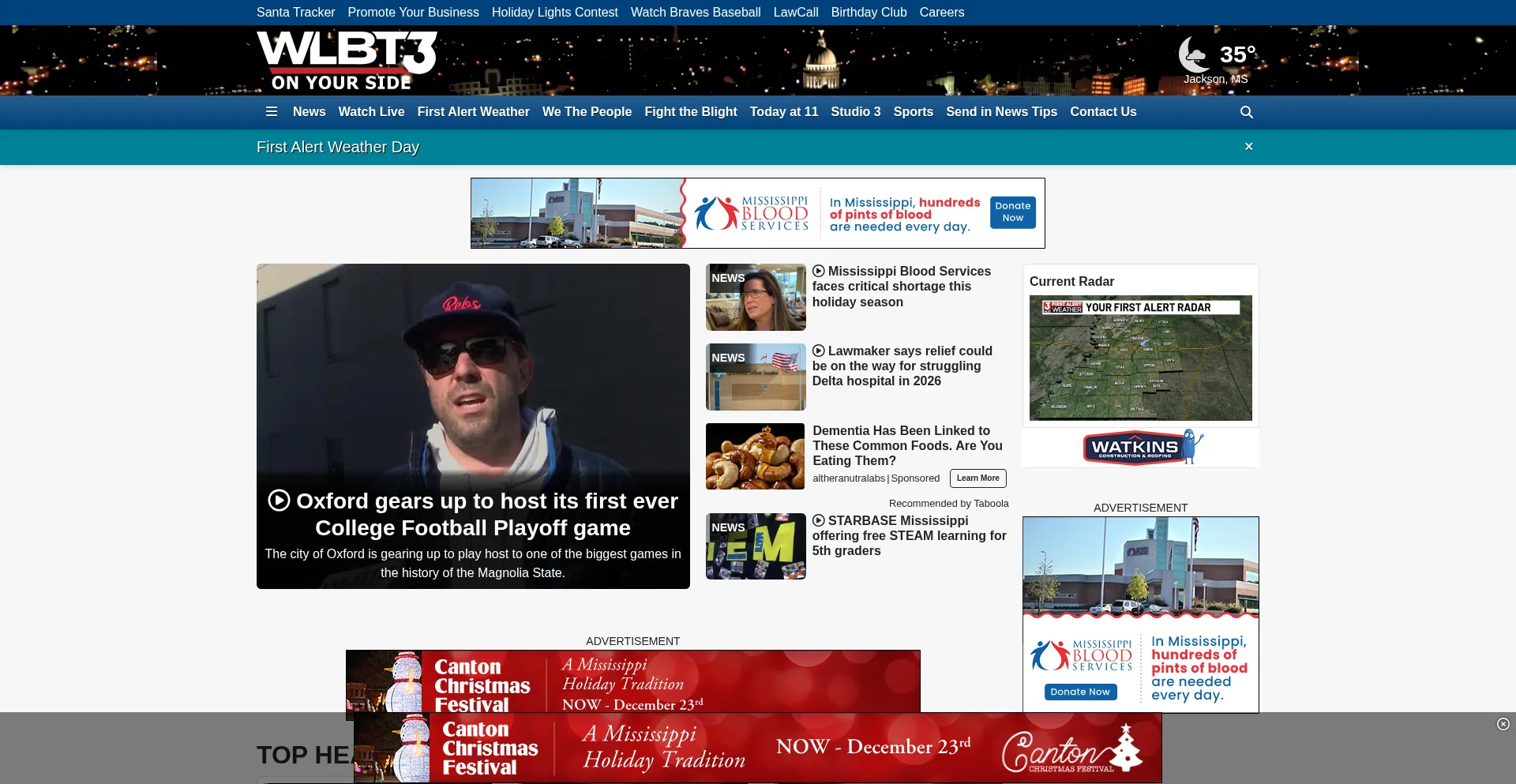Play the Mississippi Blood Services story video

tap(818, 271)
